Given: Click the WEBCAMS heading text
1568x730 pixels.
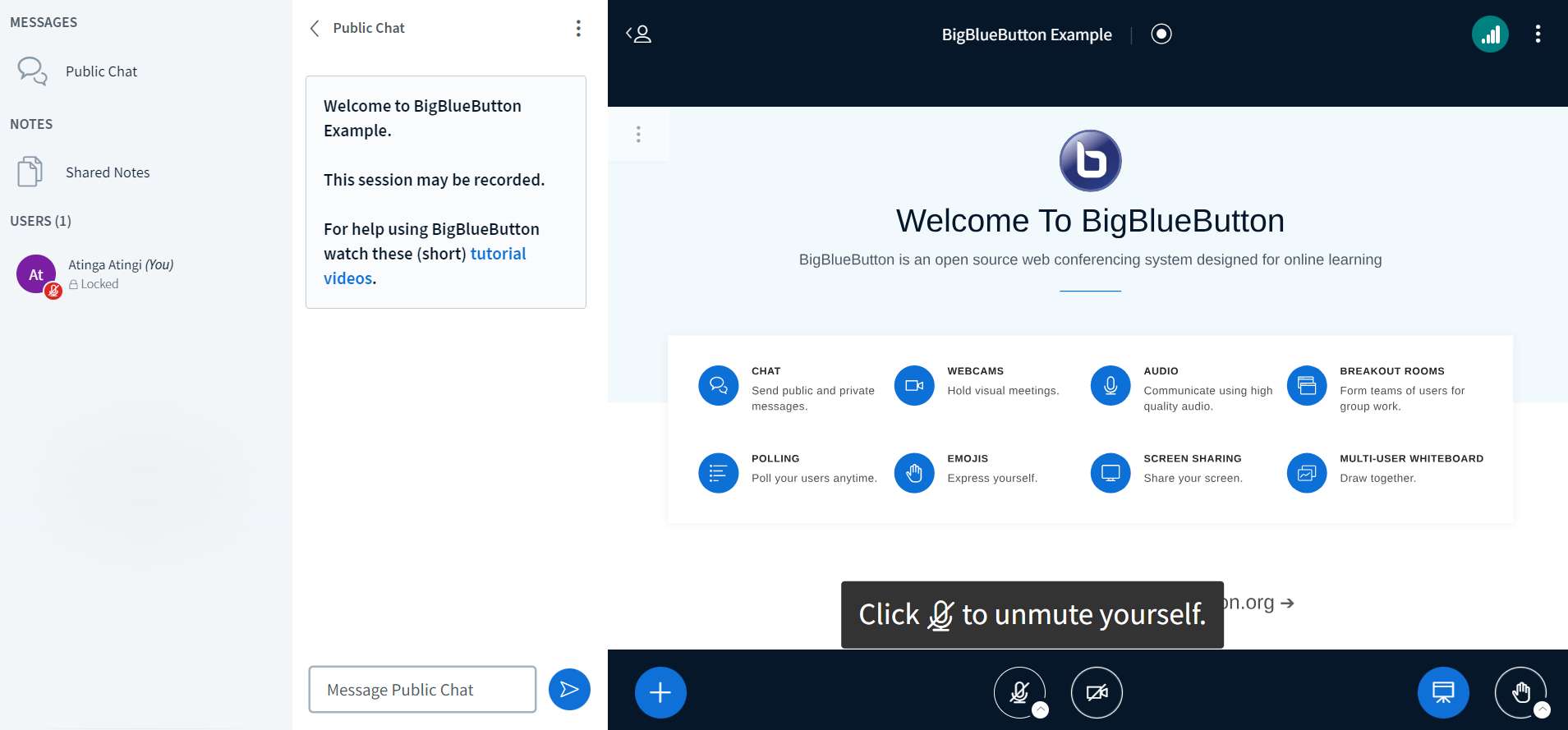Looking at the screenshot, I should point(975,371).
